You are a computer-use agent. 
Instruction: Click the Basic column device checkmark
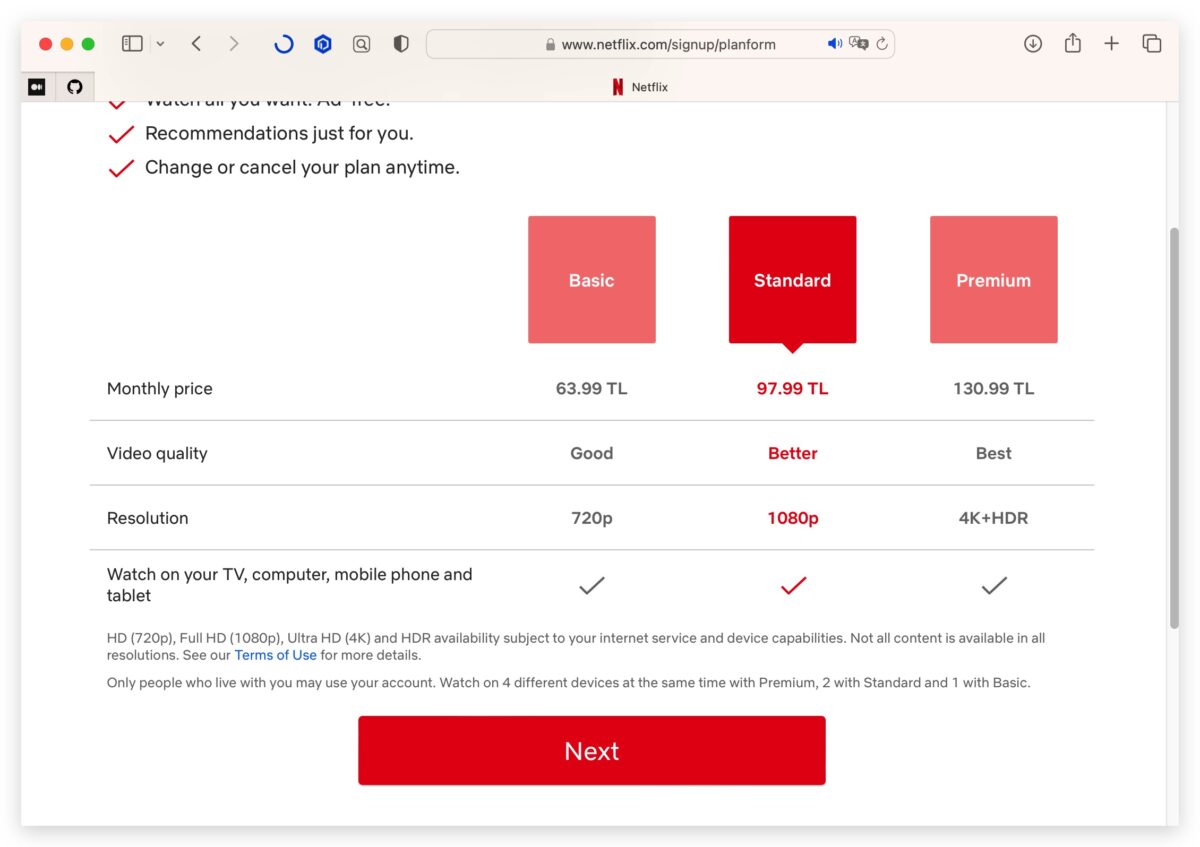click(592, 586)
